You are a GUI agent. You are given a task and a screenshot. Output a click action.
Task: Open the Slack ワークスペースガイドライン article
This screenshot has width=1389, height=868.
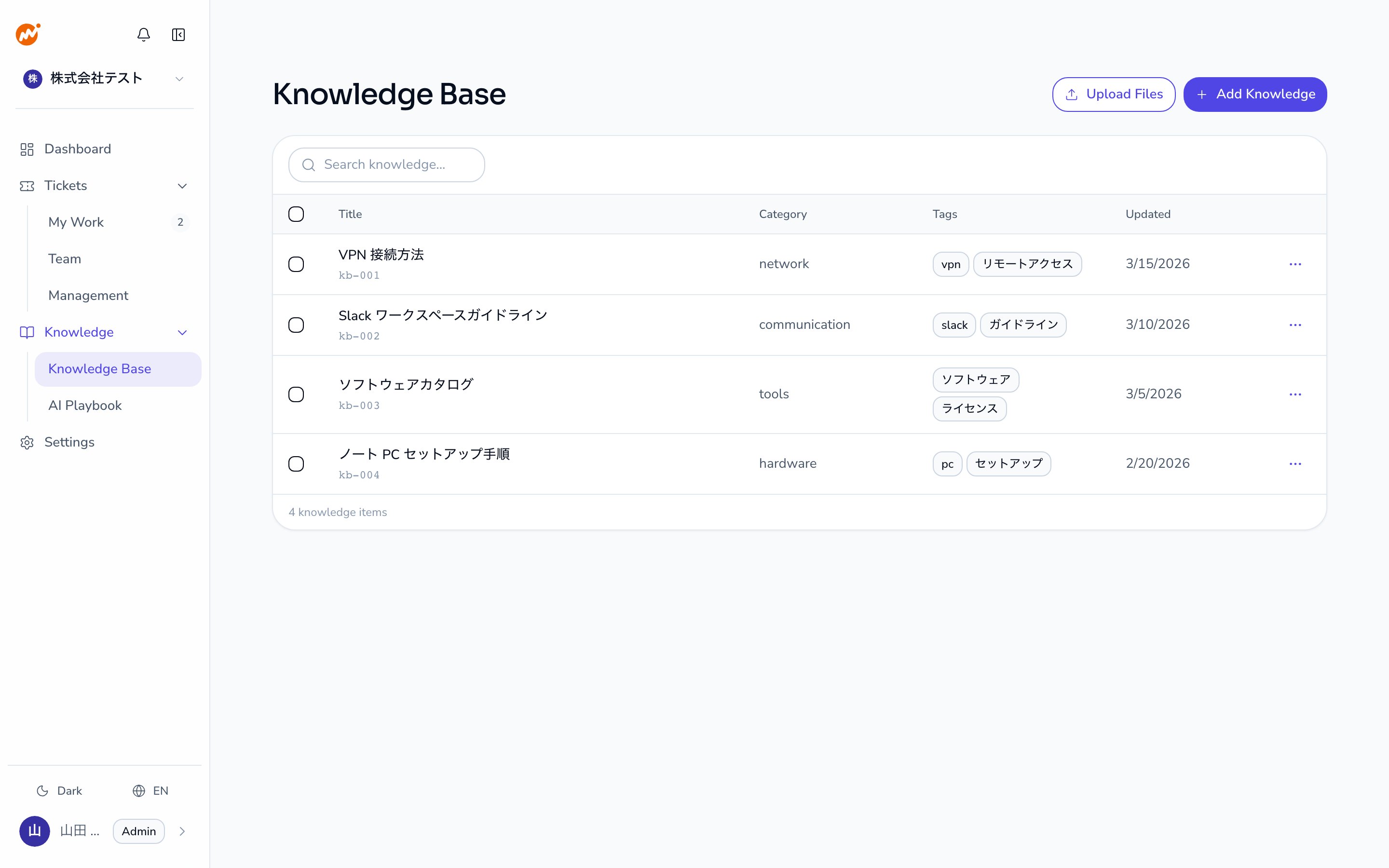[443, 316]
